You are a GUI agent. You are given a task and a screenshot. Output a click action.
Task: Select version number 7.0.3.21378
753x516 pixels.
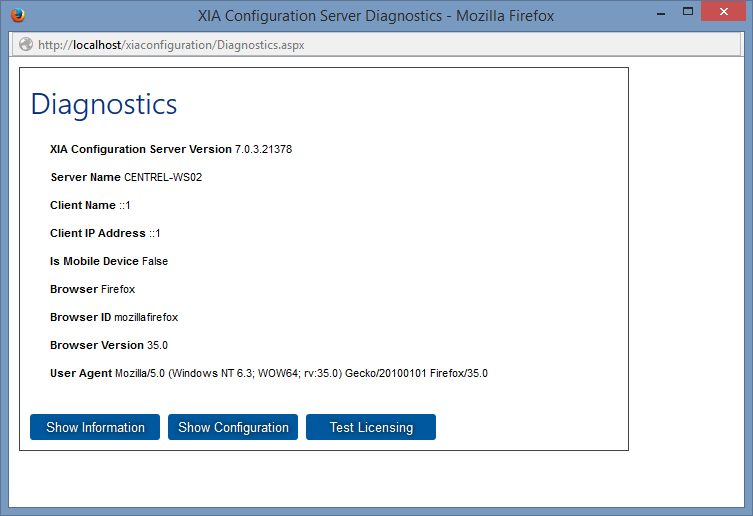point(263,149)
